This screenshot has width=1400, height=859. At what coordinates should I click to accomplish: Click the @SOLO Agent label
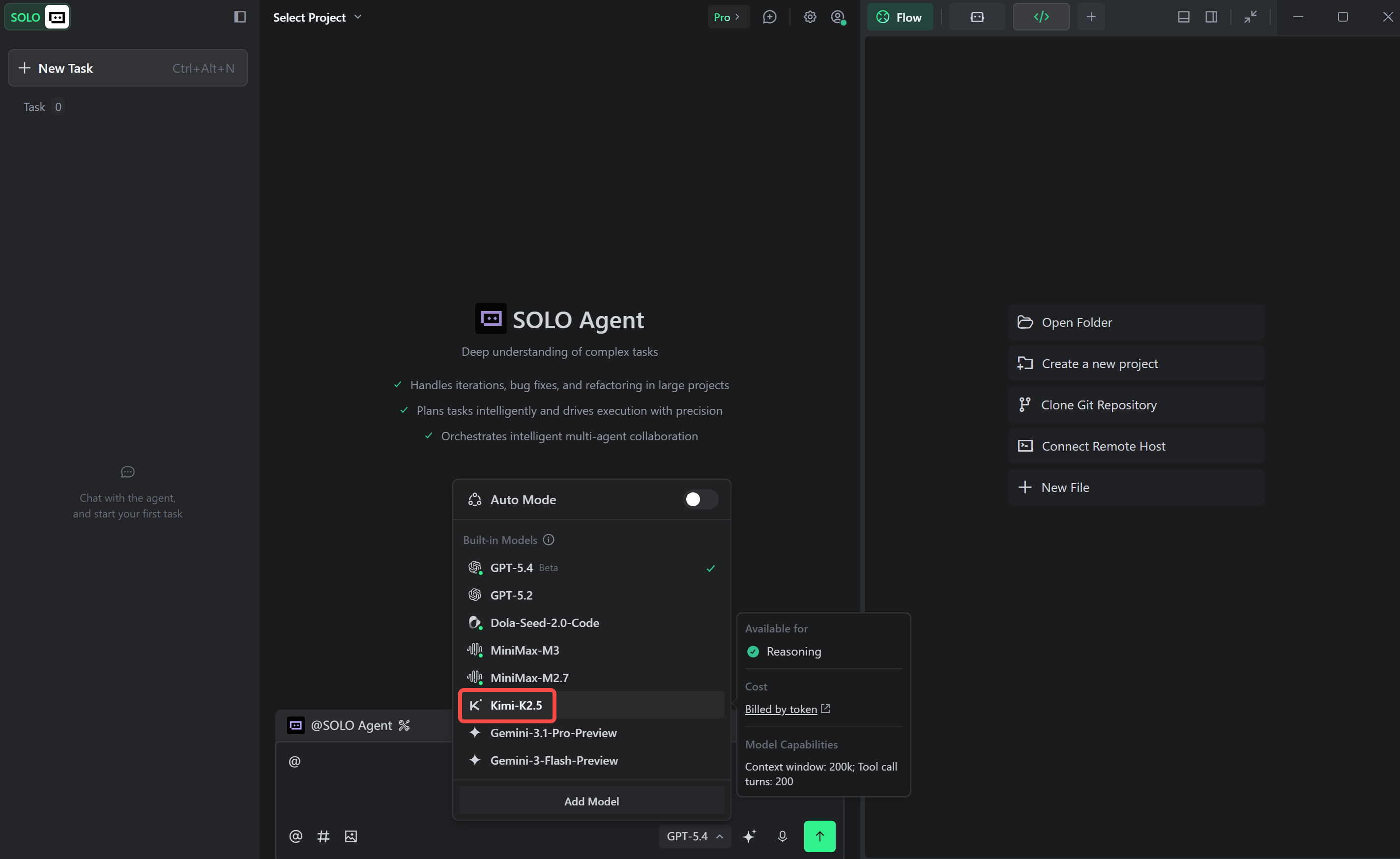click(x=351, y=725)
